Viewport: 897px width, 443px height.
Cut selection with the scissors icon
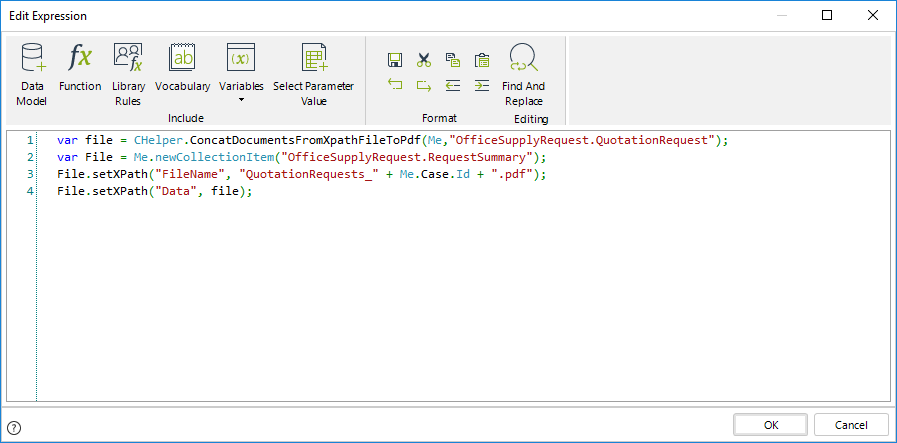point(424,60)
